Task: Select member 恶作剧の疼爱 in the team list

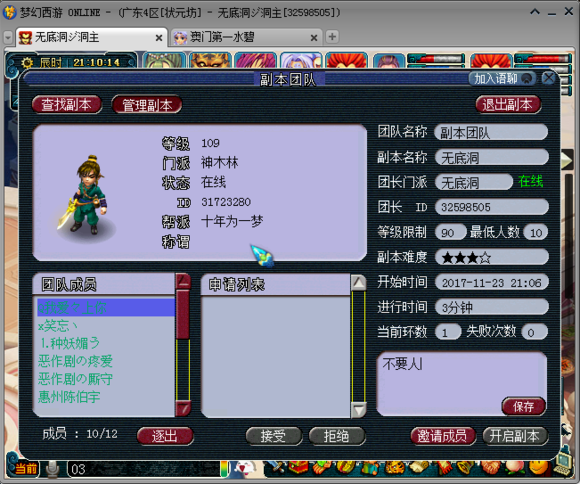Action: pos(76,361)
